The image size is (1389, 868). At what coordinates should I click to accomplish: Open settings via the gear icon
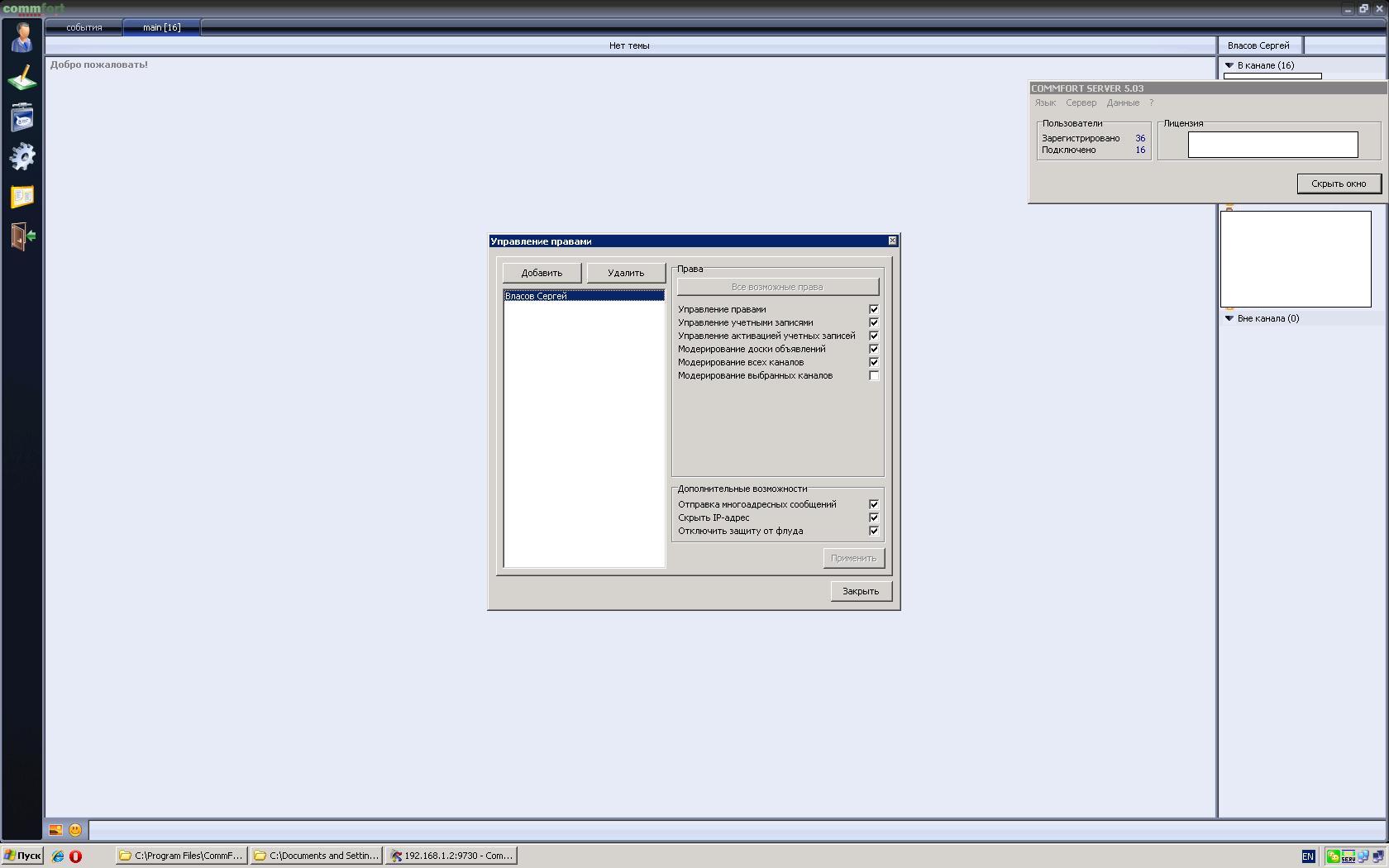tap(22, 157)
